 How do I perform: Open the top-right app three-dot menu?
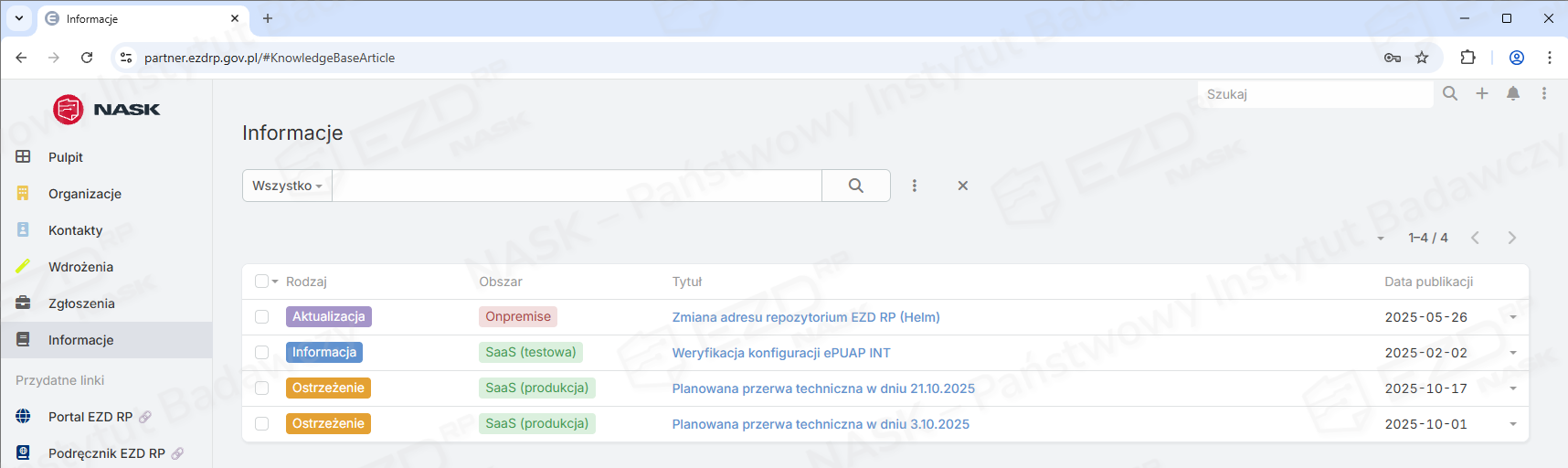click(x=1544, y=93)
